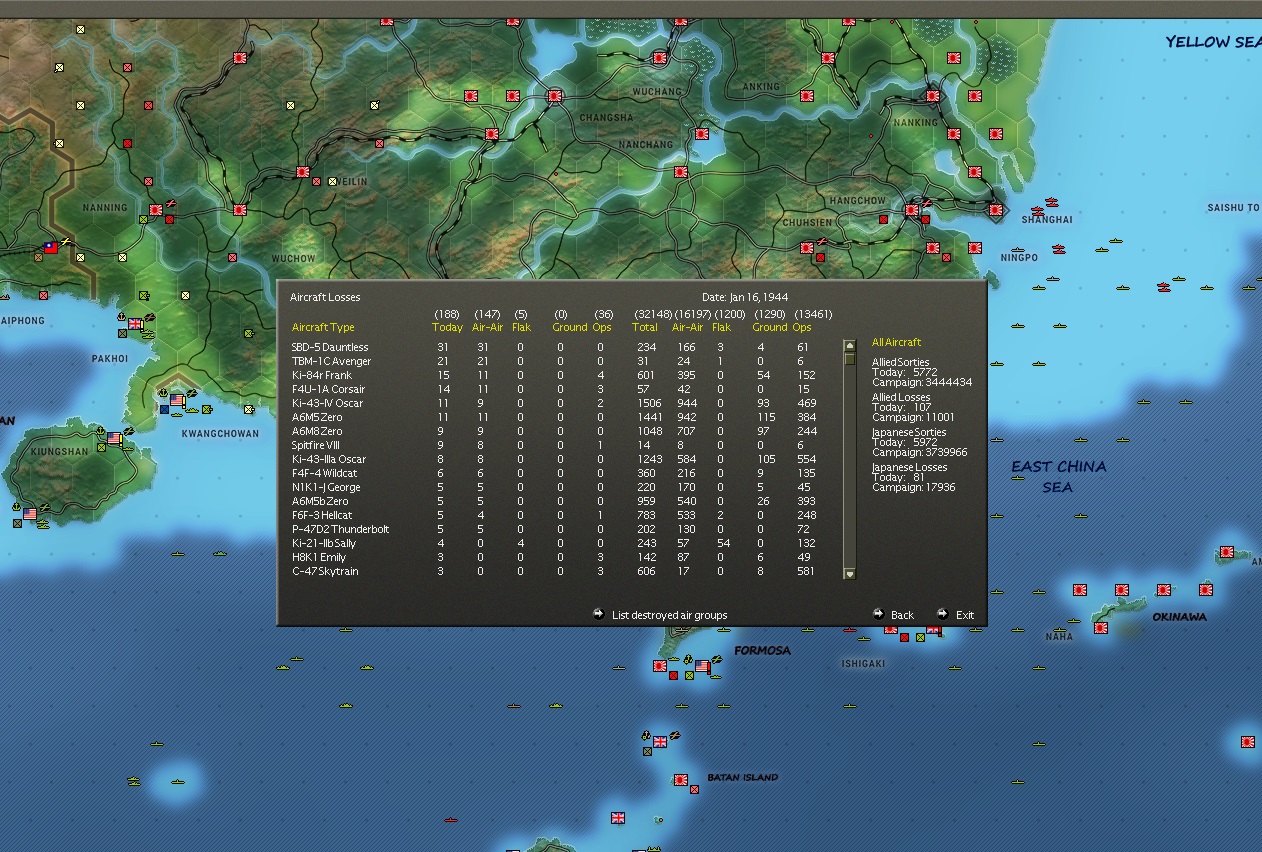Select the C-47 Skytrain row
1262x852 pixels.
[x=555, y=571]
